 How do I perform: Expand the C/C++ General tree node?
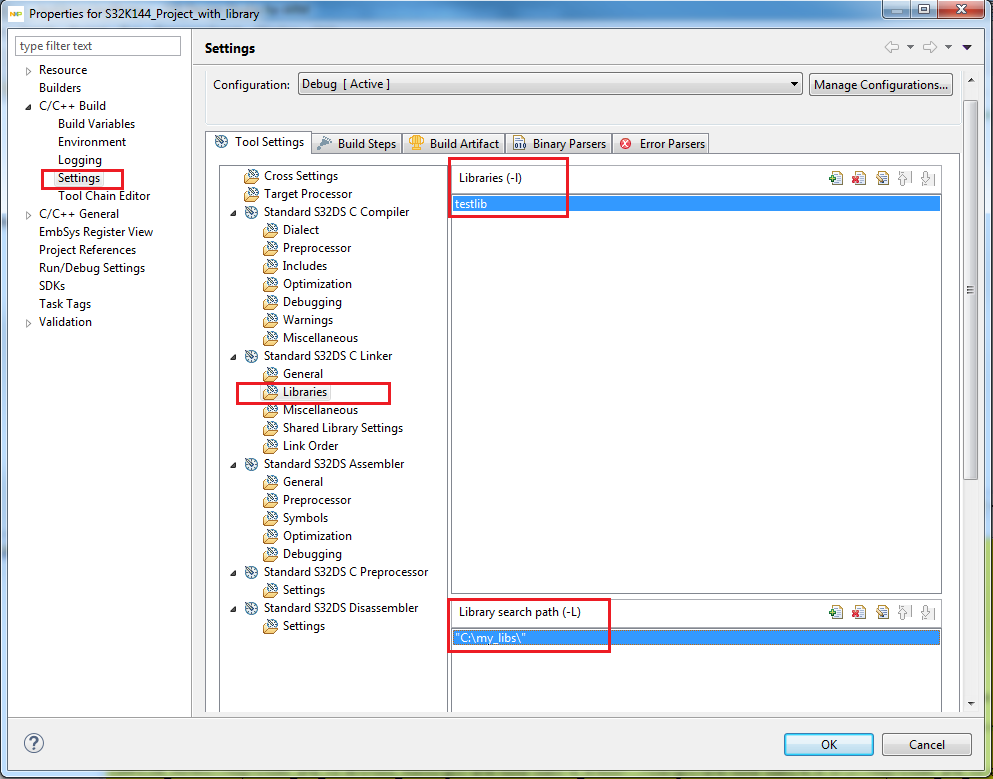pos(28,215)
